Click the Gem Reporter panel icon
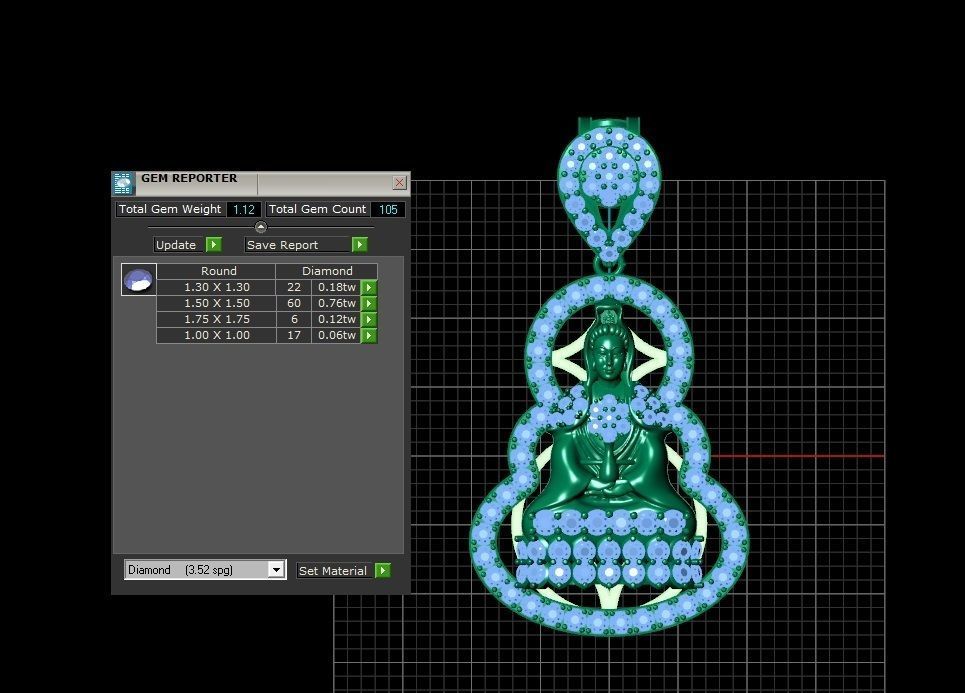The height and width of the screenshot is (693, 965). click(123, 183)
